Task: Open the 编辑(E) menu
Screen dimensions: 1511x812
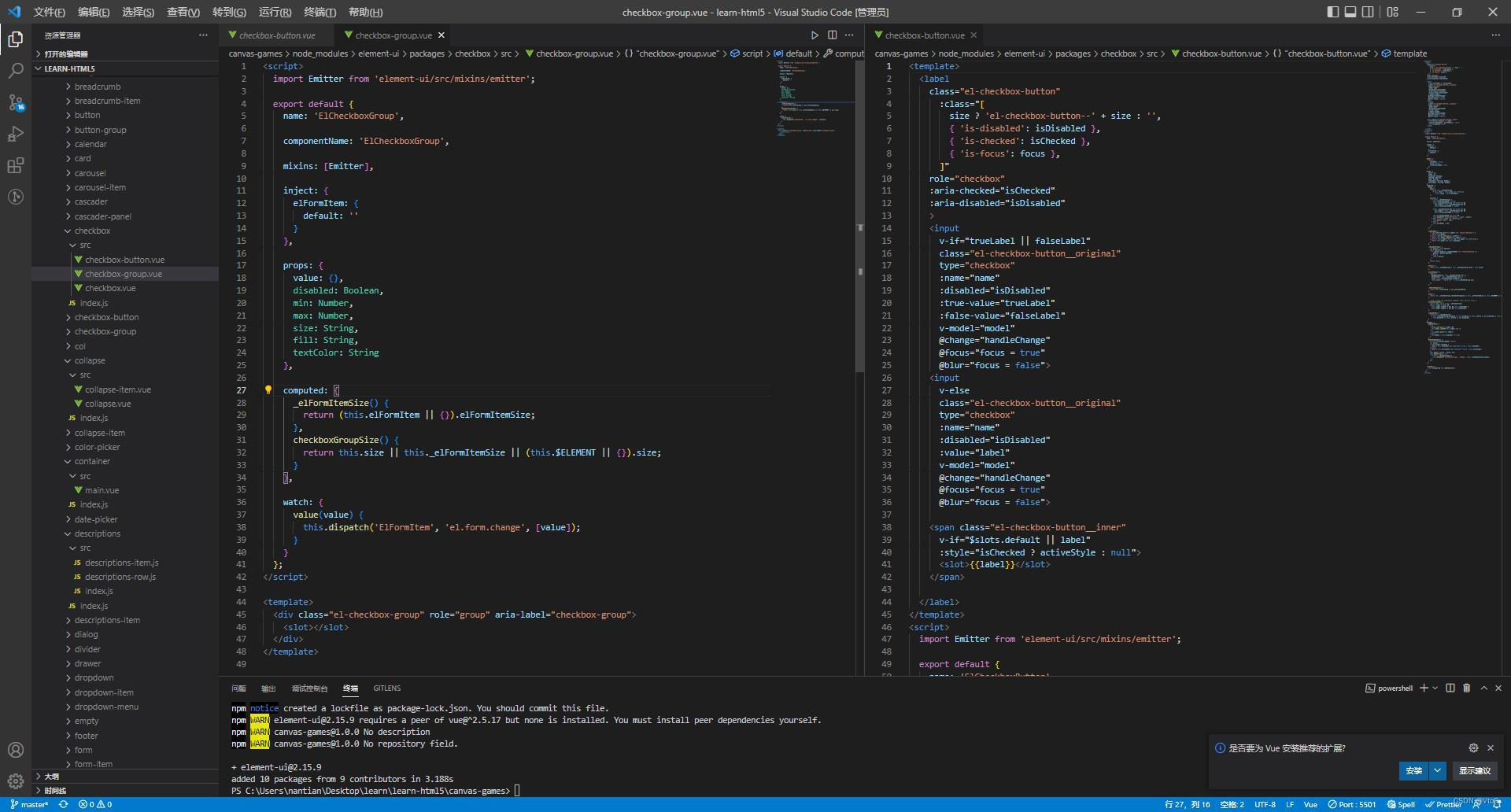Action: click(x=94, y=12)
